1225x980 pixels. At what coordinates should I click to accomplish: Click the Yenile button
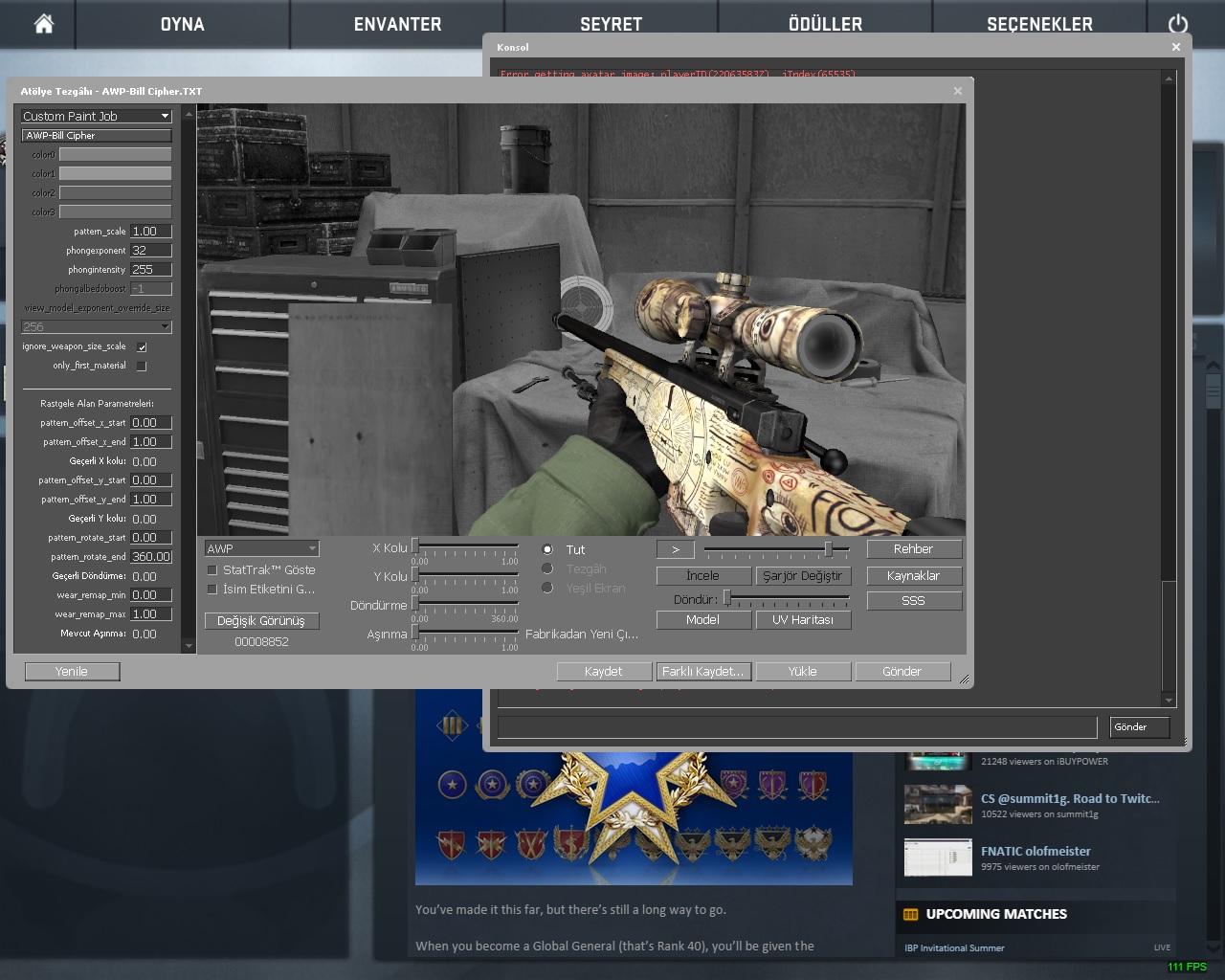click(x=72, y=672)
